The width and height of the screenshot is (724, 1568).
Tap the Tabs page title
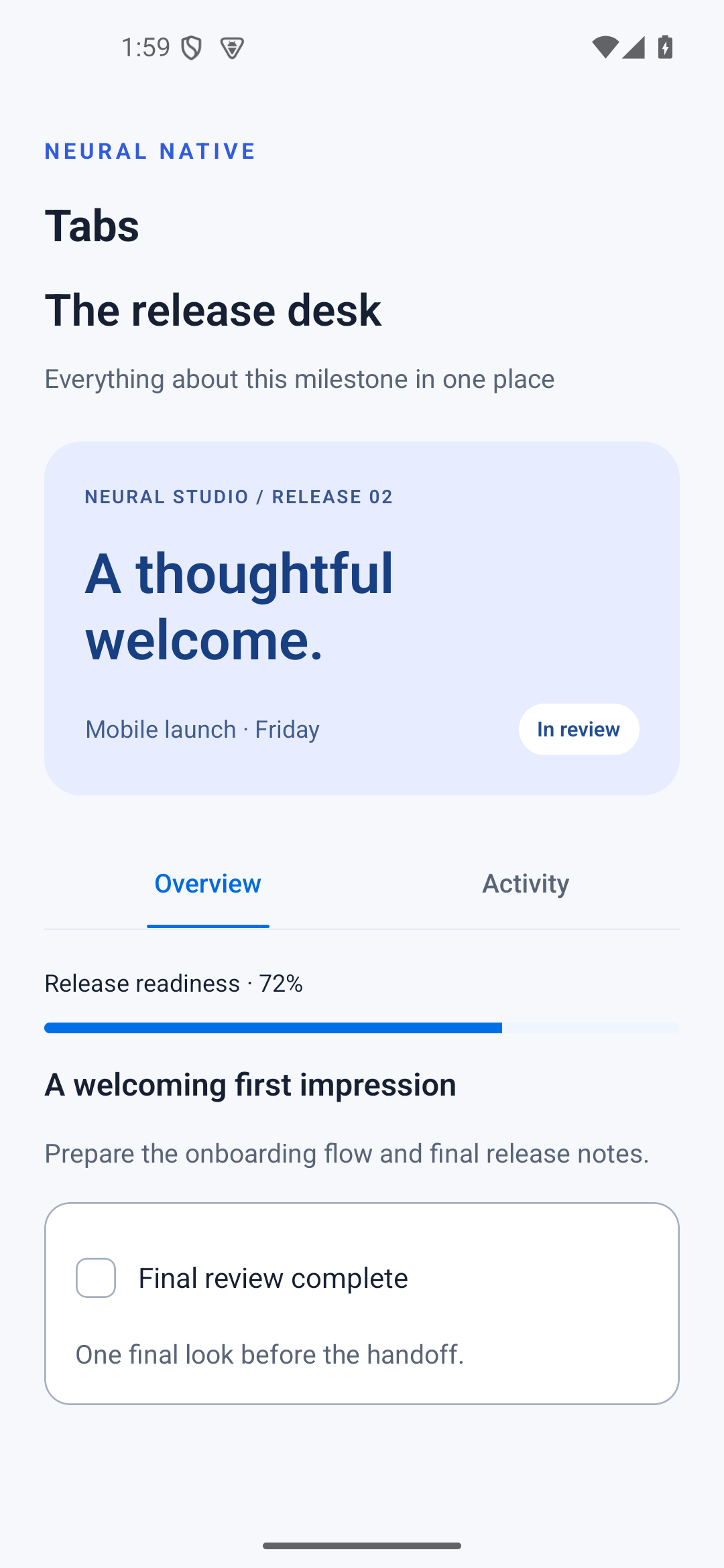click(x=92, y=226)
